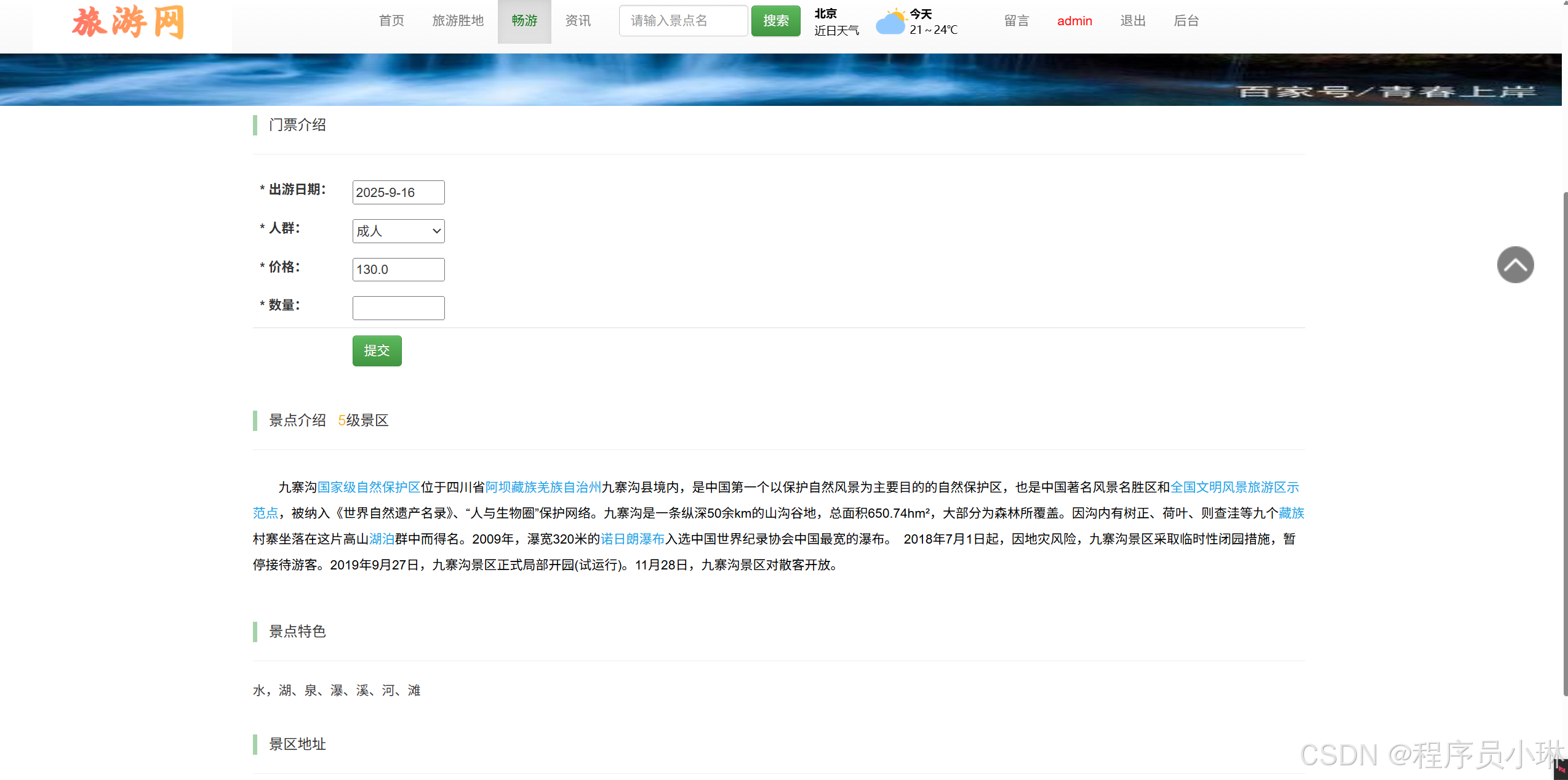This screenshot has height=780, width=1568.
Task: Open the 人群 dropdown selector
Action: pyautogui.click(x=398, y=231)
